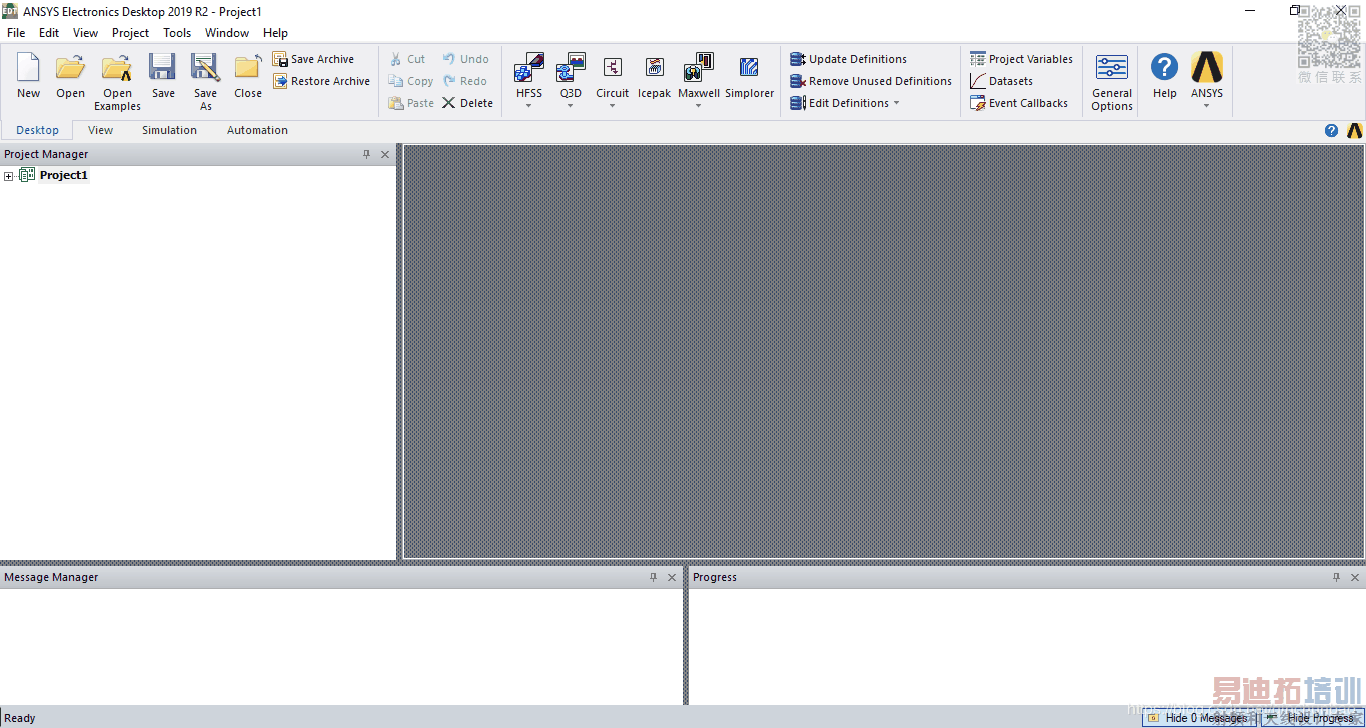Toggle the Message Manager pin
Image resolution: width=1366 pixels, height=728 pixels.
pos(653,577)
